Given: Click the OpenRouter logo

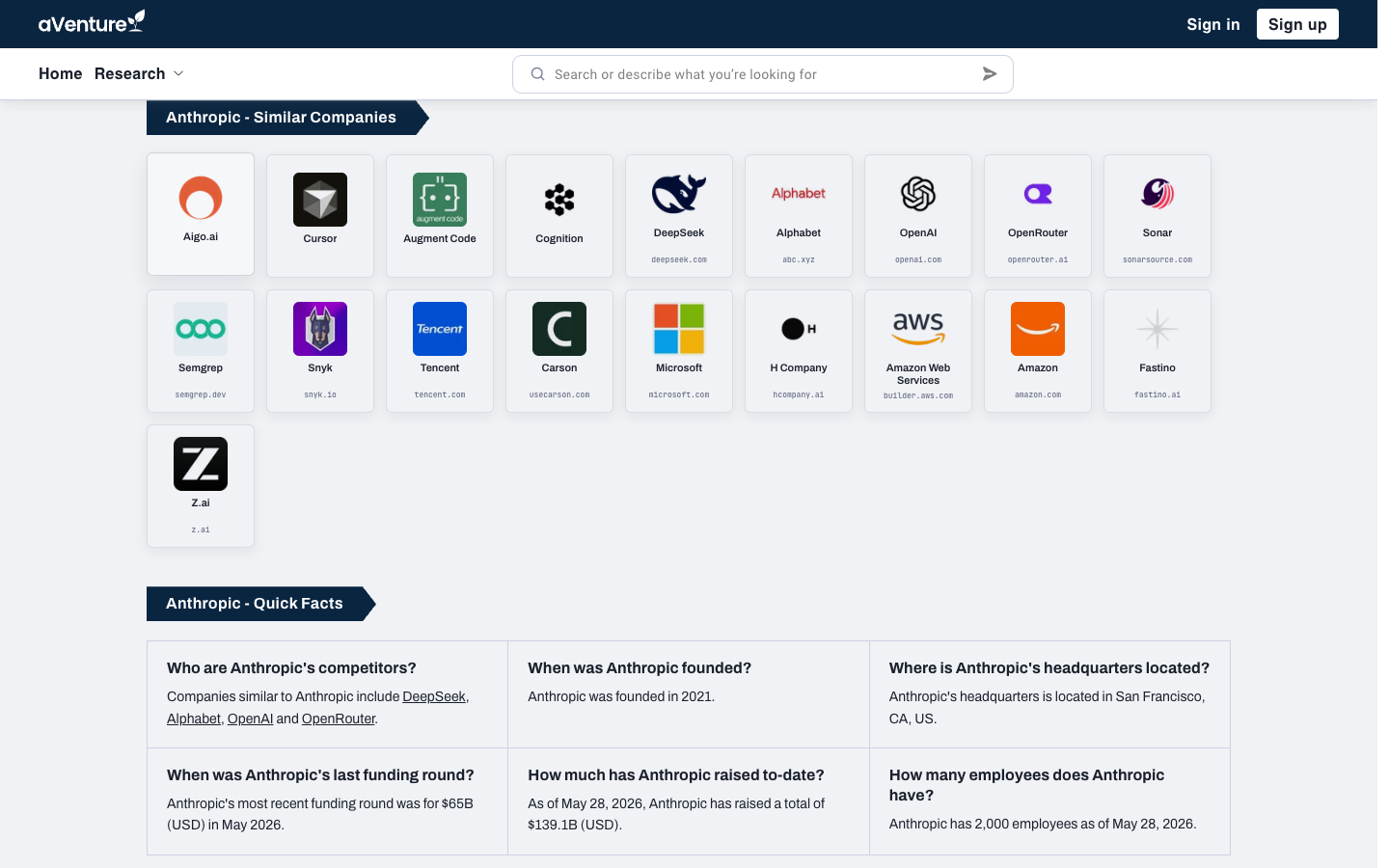Looking at the screenshot, I should 1038,194.
